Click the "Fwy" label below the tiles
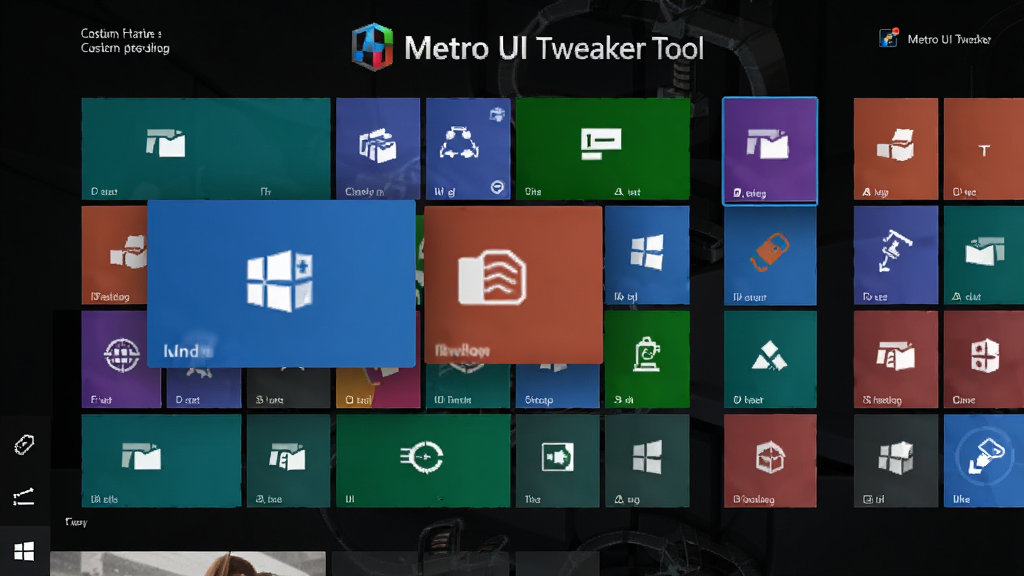This screenshot has width=1024, height=576. point(76,522)
